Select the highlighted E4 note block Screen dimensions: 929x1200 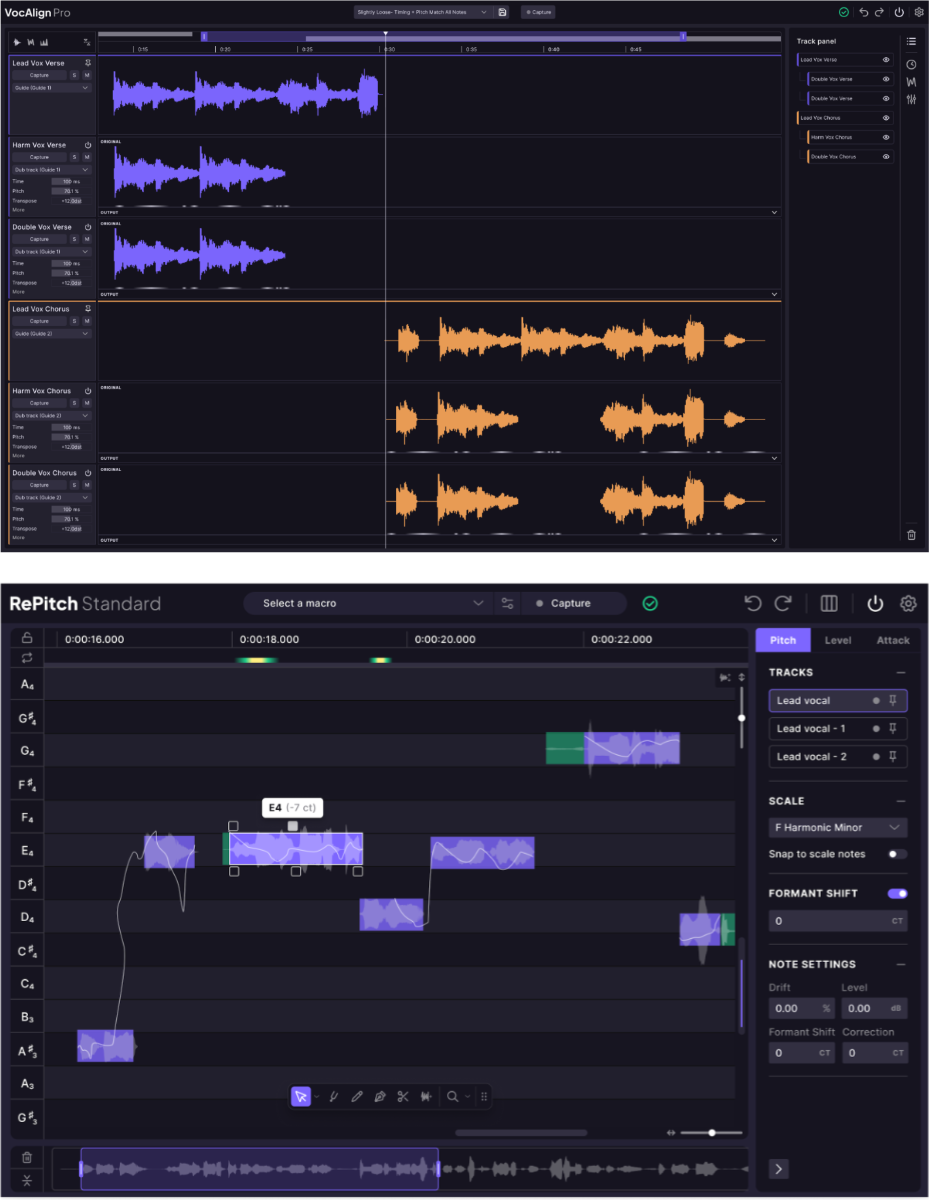point(296,849)
